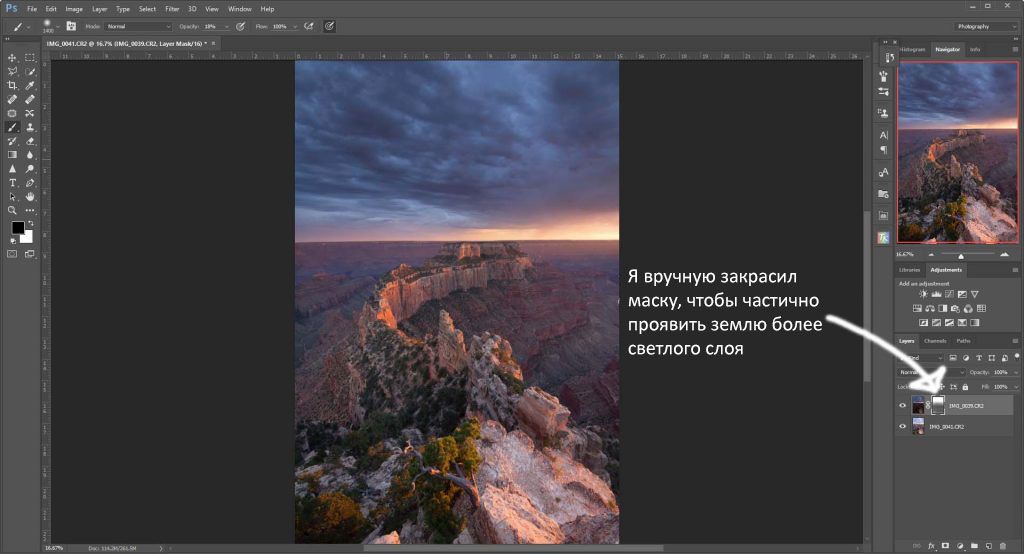Choose the Horizontal Type tool
Viewport: 1024px width, 554px height.
click(12, 183)
